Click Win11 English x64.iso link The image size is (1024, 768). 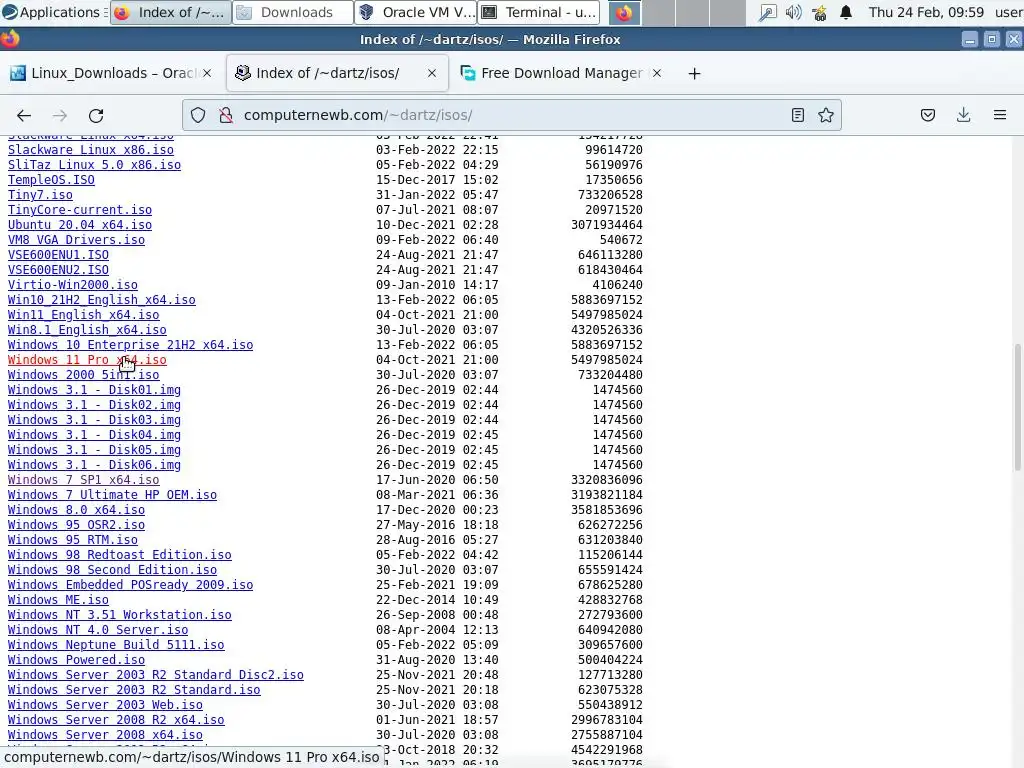click(x=84, y=315)
